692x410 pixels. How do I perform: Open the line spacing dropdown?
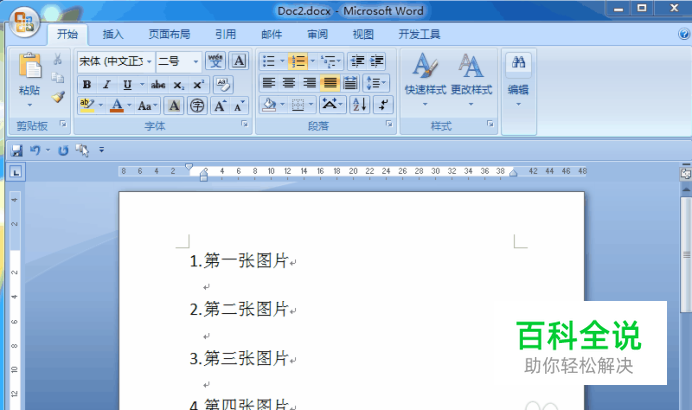point(376,83)
